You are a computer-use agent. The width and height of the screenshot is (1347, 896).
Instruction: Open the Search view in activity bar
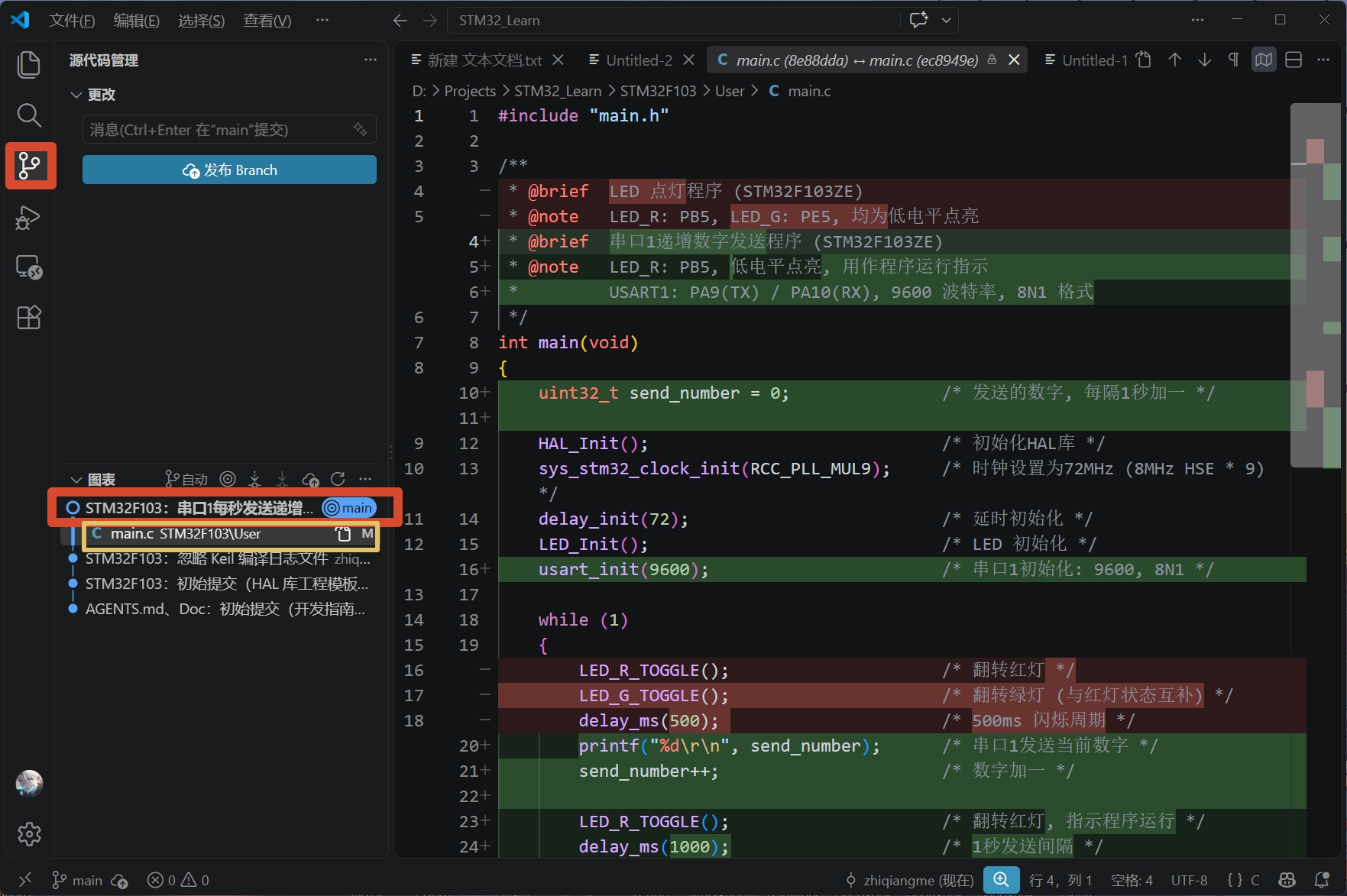pos(29,115)
